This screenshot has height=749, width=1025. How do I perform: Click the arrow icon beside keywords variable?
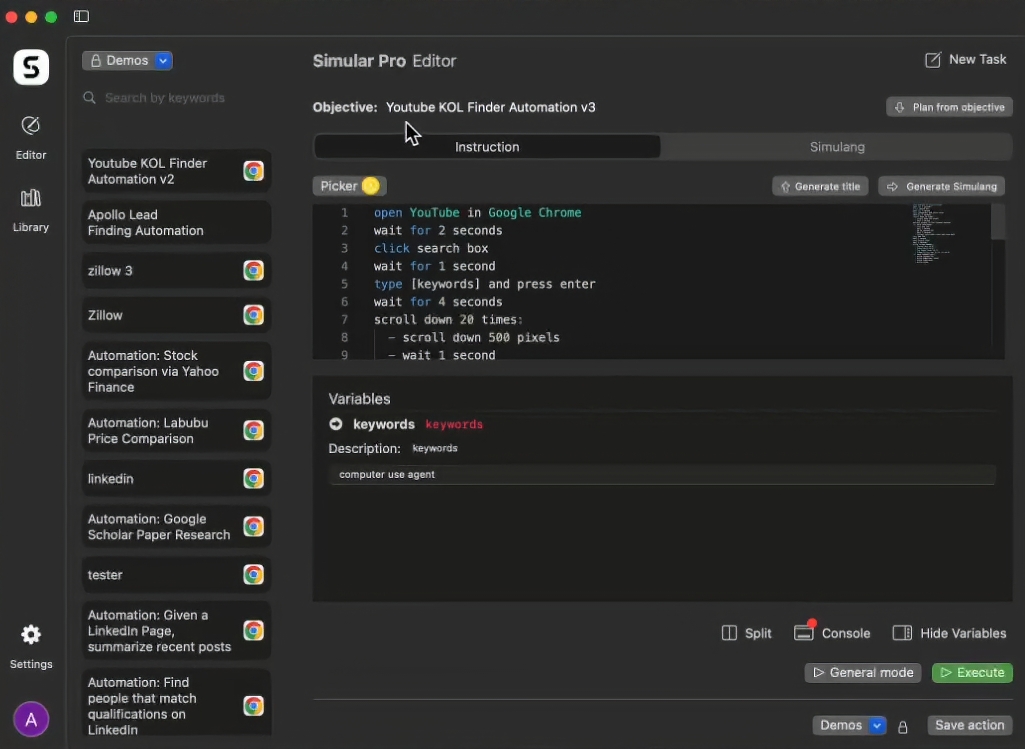pos(336,424)
